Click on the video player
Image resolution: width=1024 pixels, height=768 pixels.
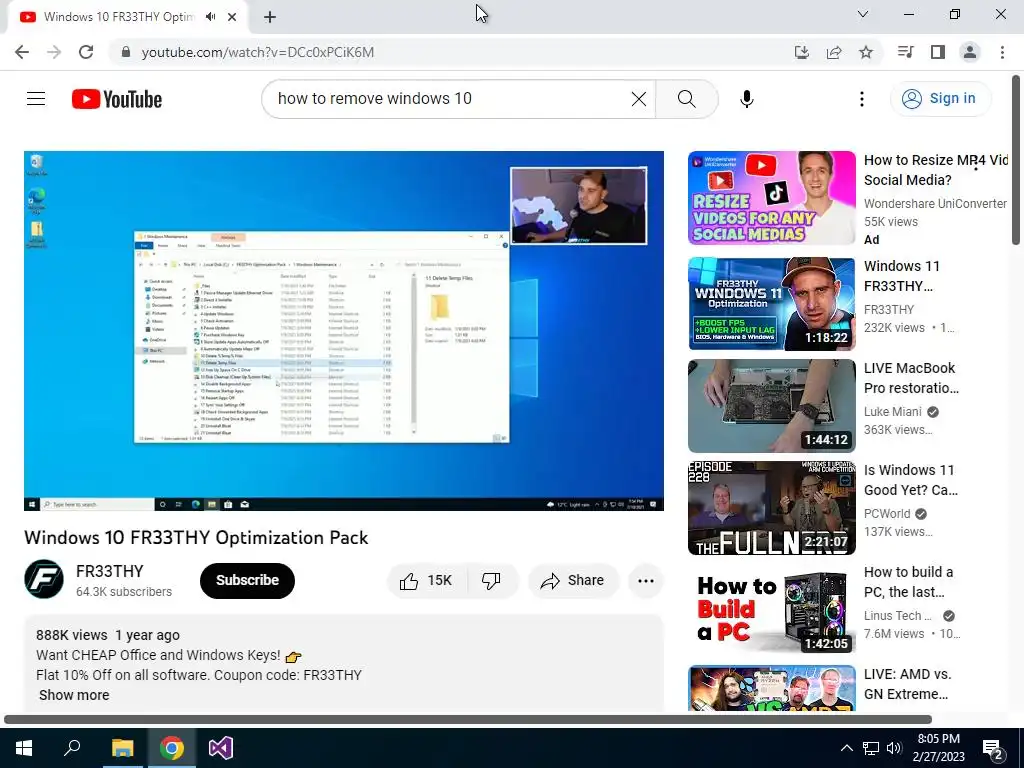tap(344, 330)
